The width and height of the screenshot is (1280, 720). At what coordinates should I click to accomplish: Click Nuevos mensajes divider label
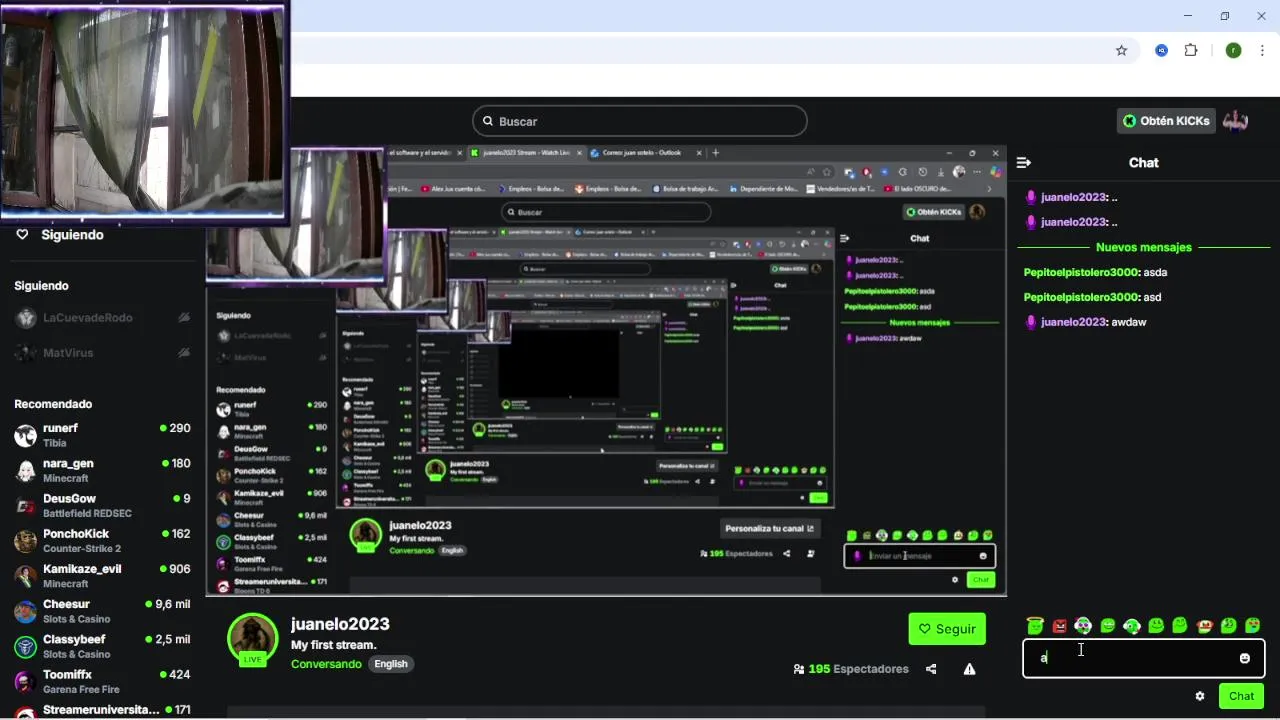point(1144,247)
